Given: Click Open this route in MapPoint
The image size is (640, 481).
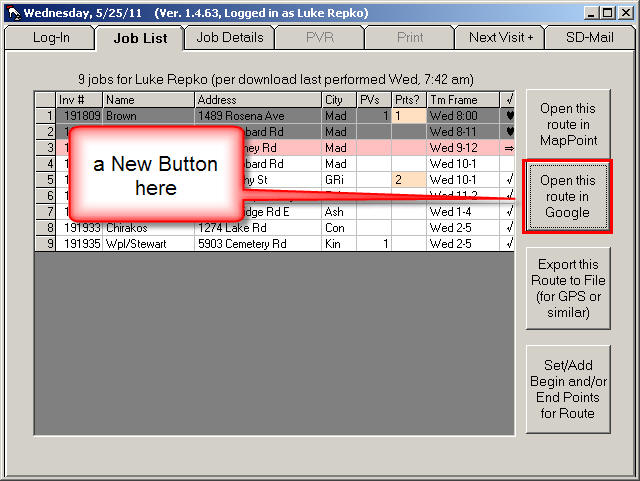Looking at the screenshot, I should [x=568, y=124].
